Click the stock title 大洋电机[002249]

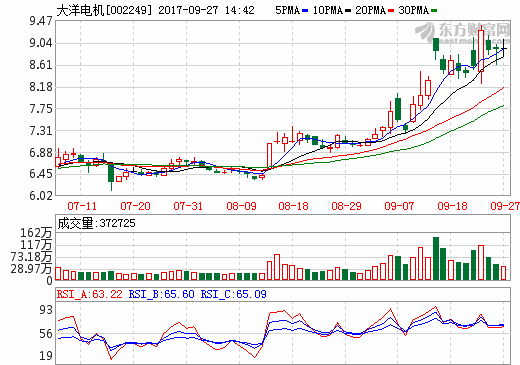click(x=104, y=10)
